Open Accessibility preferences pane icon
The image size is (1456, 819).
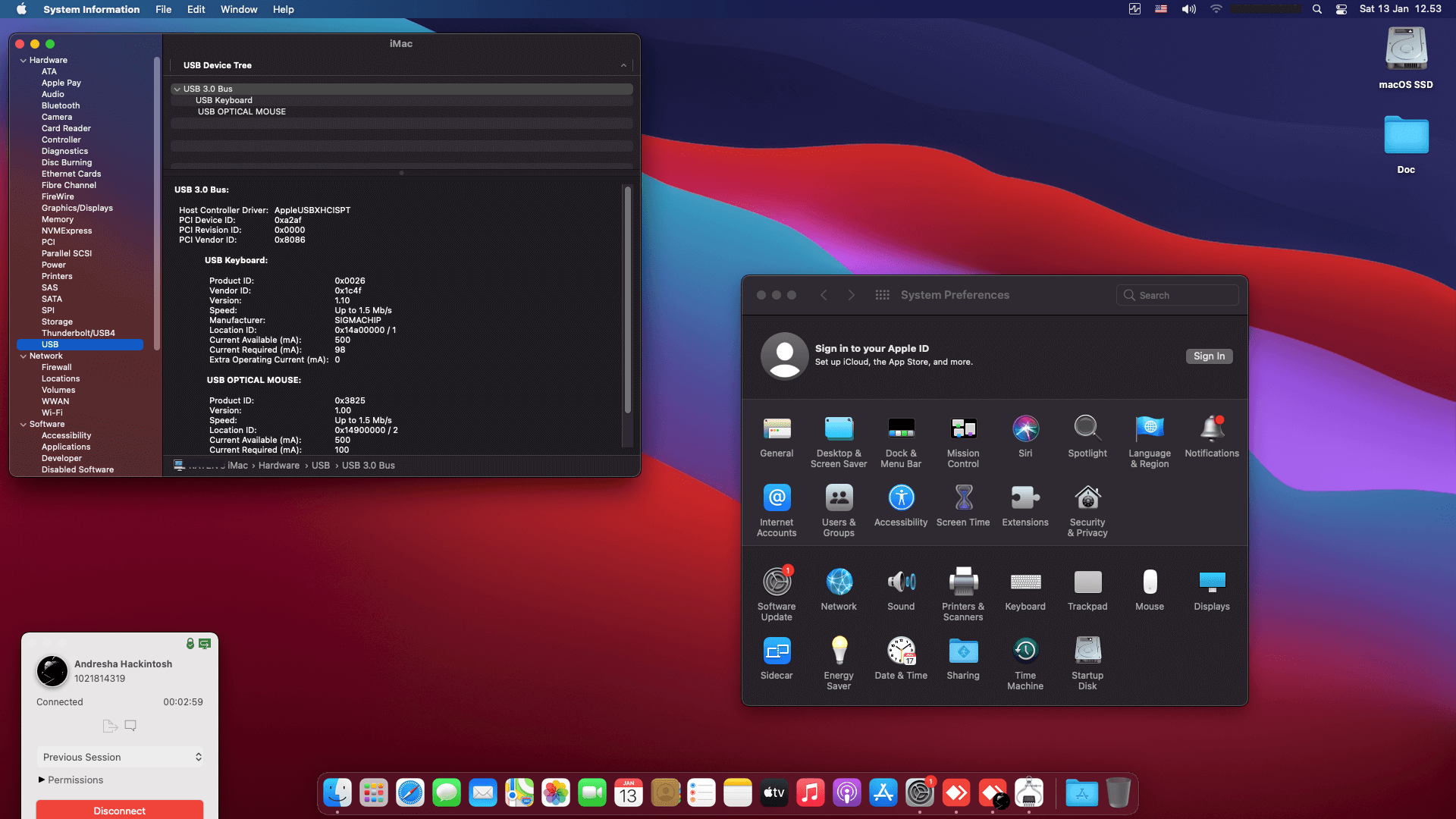click(x=901, y=506)
